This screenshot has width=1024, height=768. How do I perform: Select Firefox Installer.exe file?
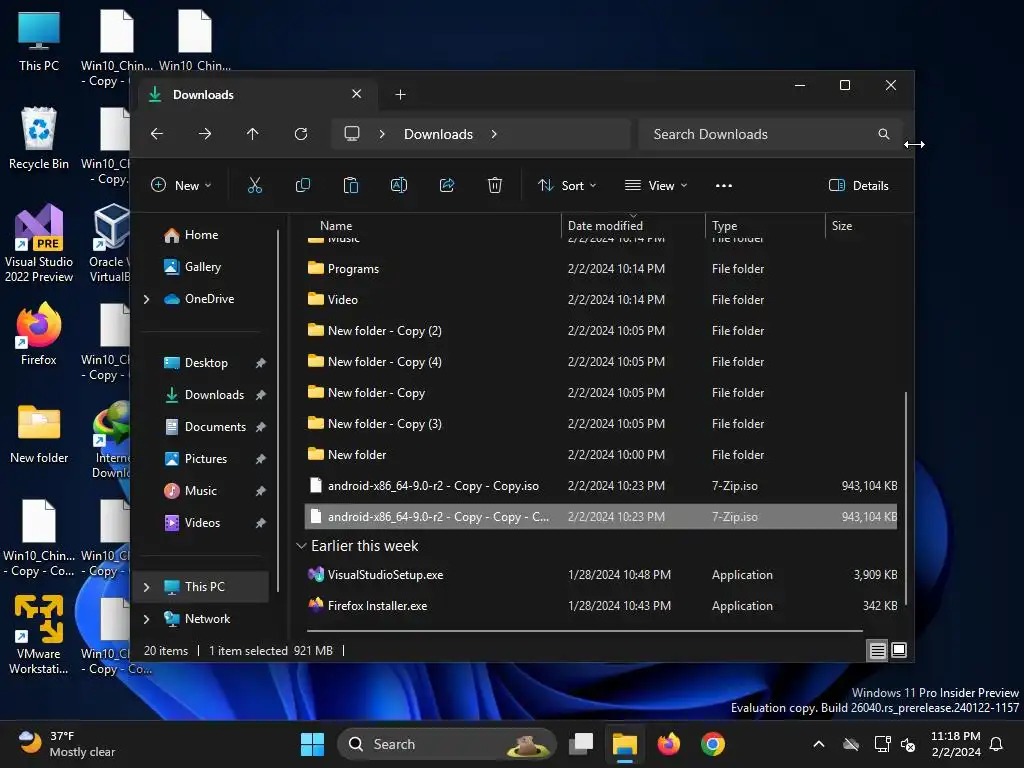(601, 606)
